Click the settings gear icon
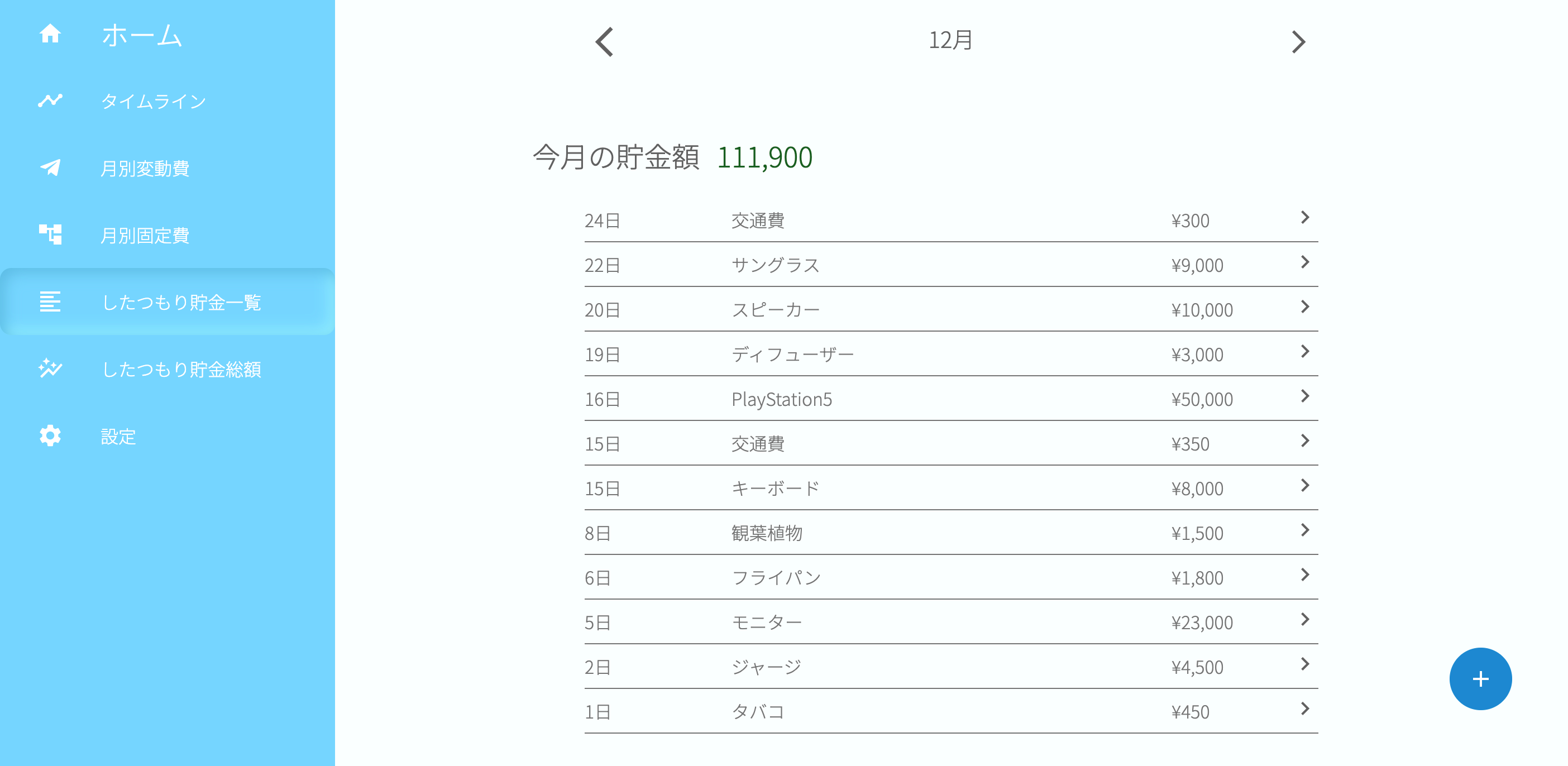This screenshot has width=1568, height=766. click(50, 435)
